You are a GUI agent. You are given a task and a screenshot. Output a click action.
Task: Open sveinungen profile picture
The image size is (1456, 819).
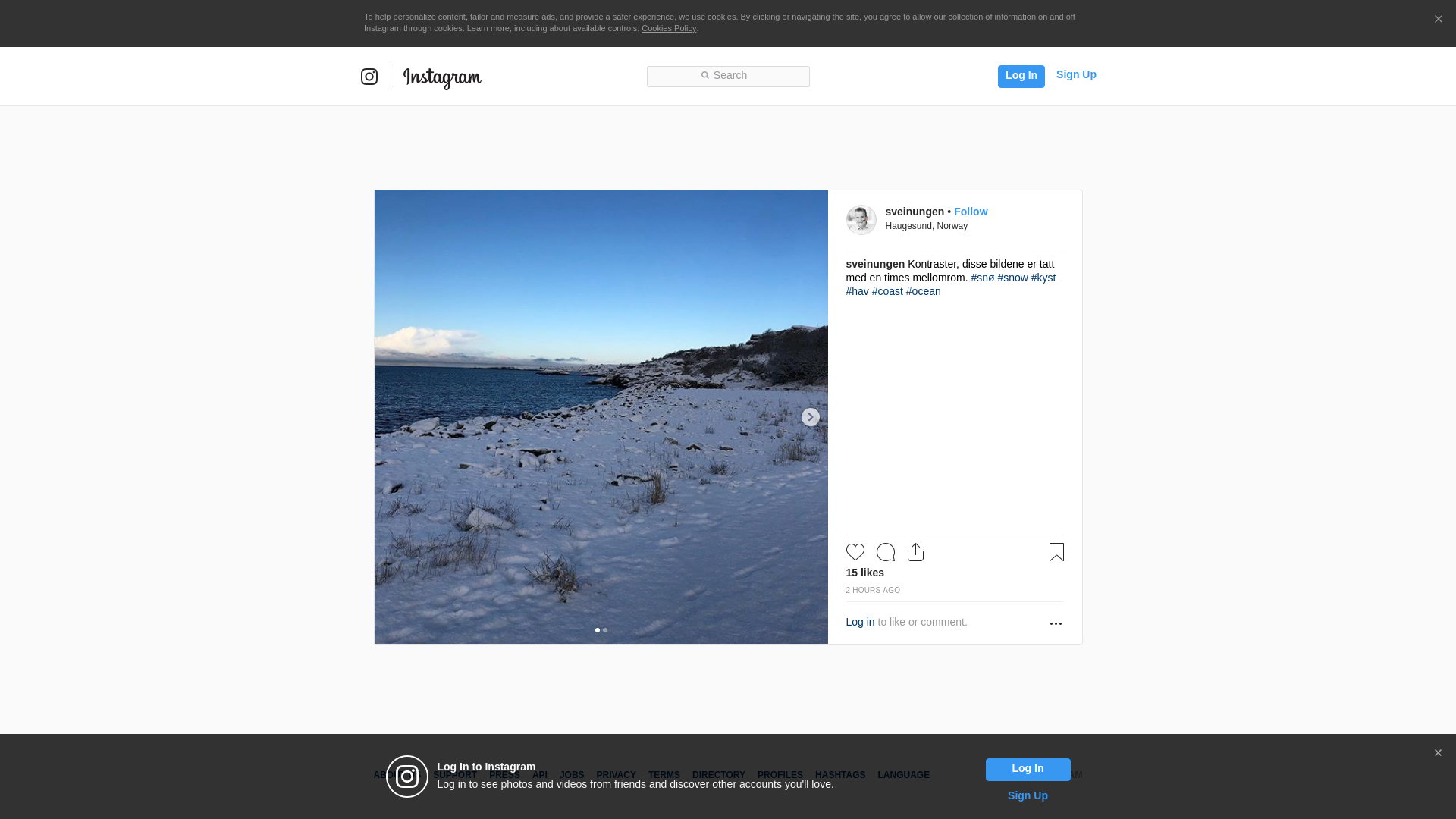[x=861, y=220]
